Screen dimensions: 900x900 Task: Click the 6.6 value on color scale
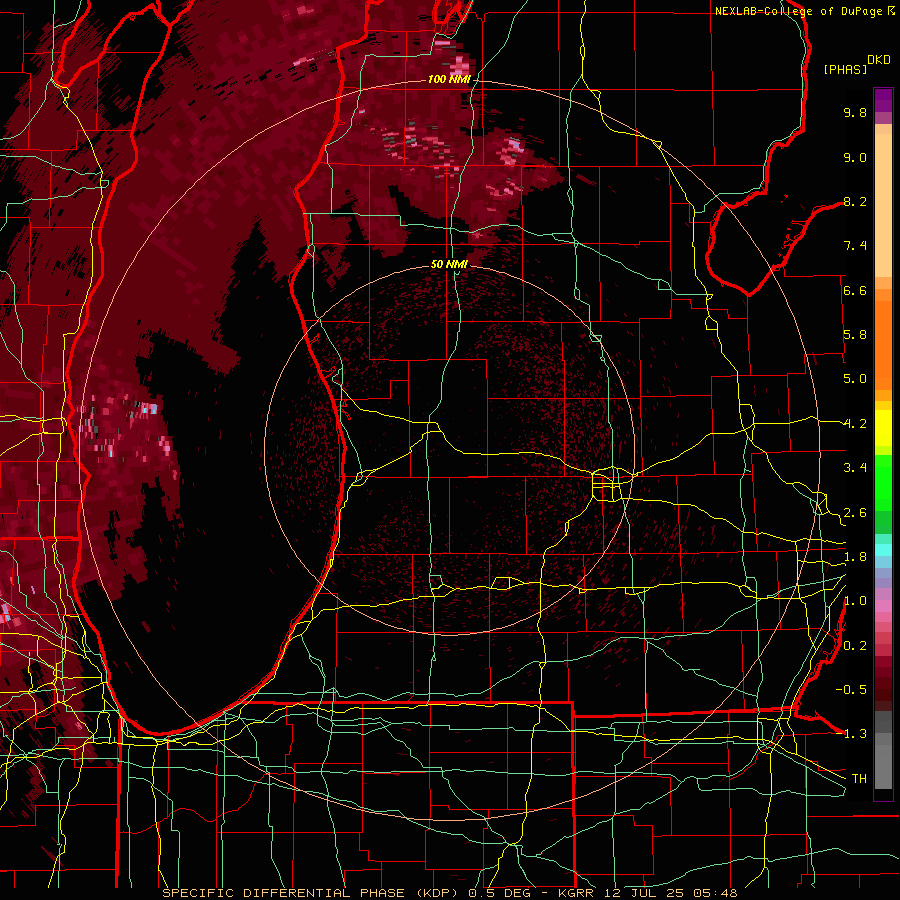point(855,290)
